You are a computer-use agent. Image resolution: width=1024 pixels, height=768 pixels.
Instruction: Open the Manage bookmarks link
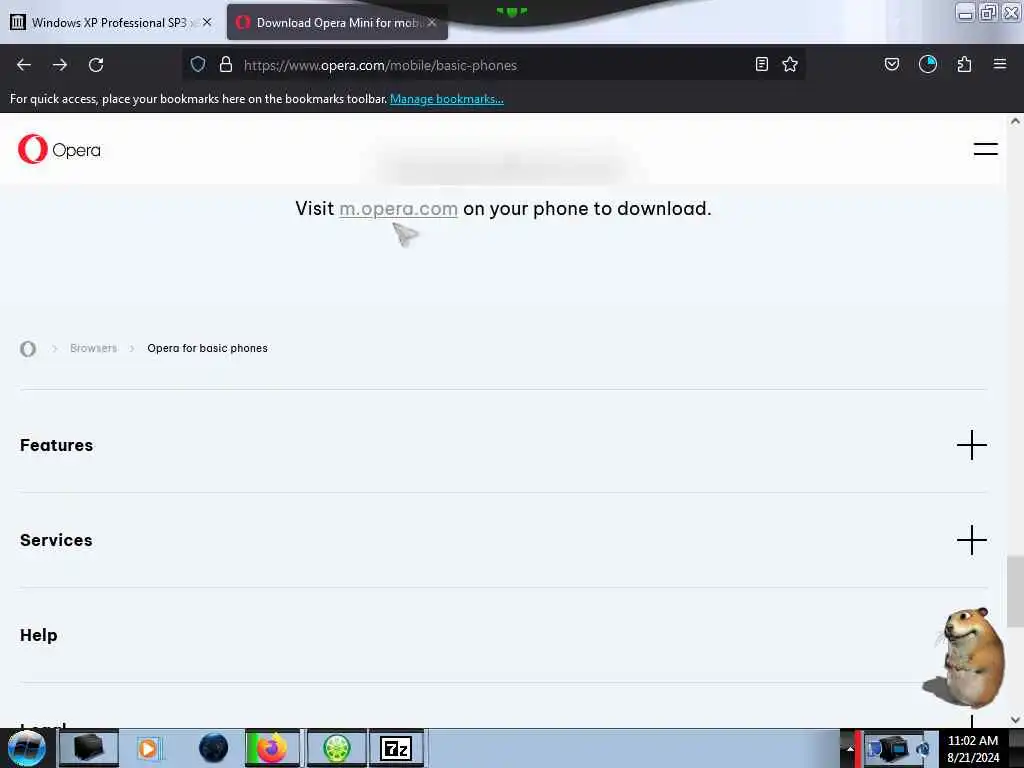pyautogui.click(x=447, y=99)
